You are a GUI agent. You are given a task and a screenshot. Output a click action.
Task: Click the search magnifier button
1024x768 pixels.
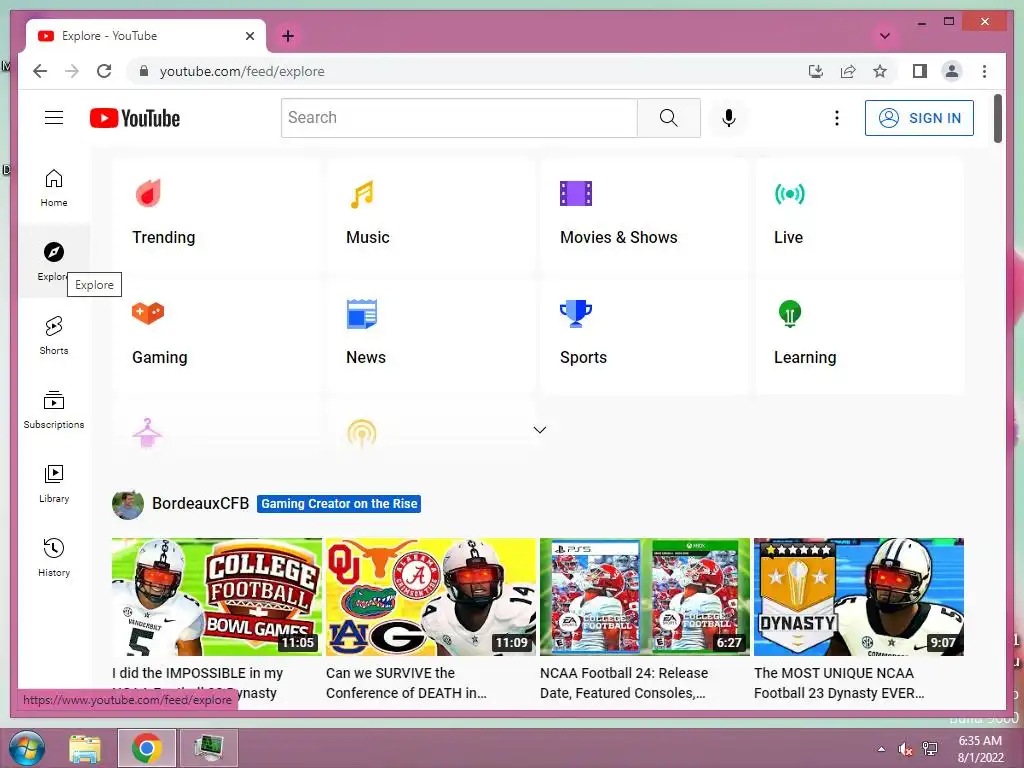pos(668,118)
